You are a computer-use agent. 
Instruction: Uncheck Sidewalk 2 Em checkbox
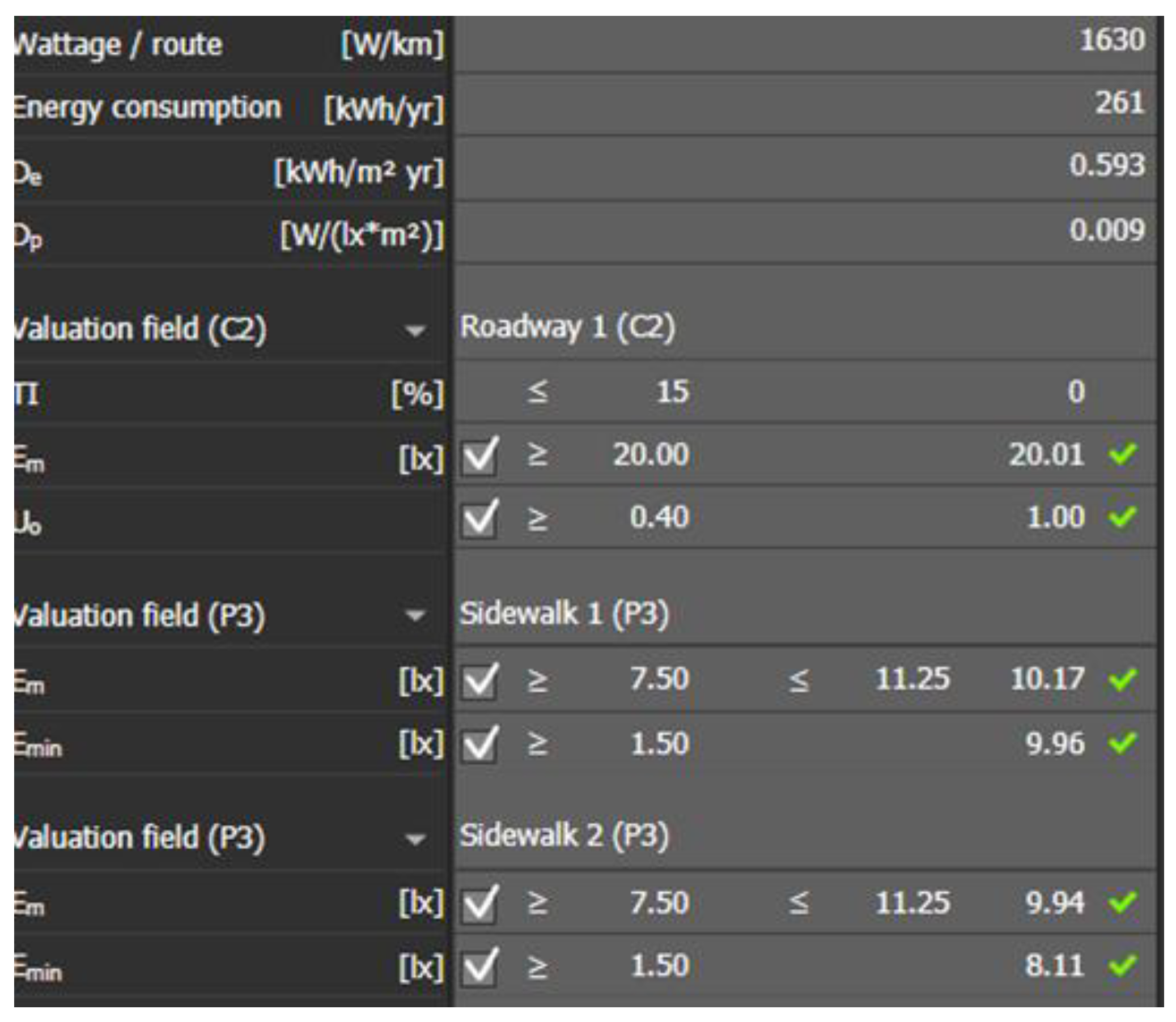[x=479, y=904]
